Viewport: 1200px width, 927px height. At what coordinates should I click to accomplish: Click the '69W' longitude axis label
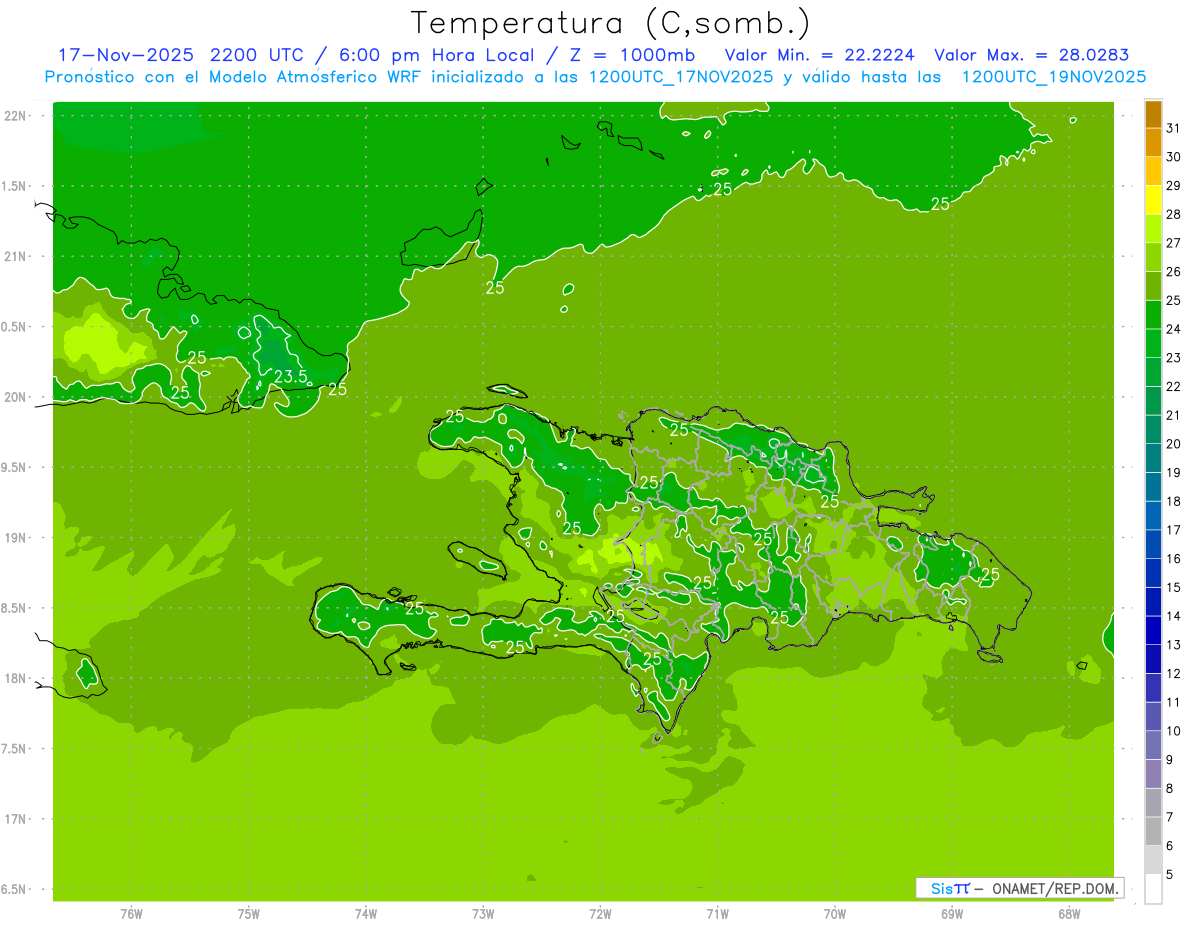click(x=952, y=913)
